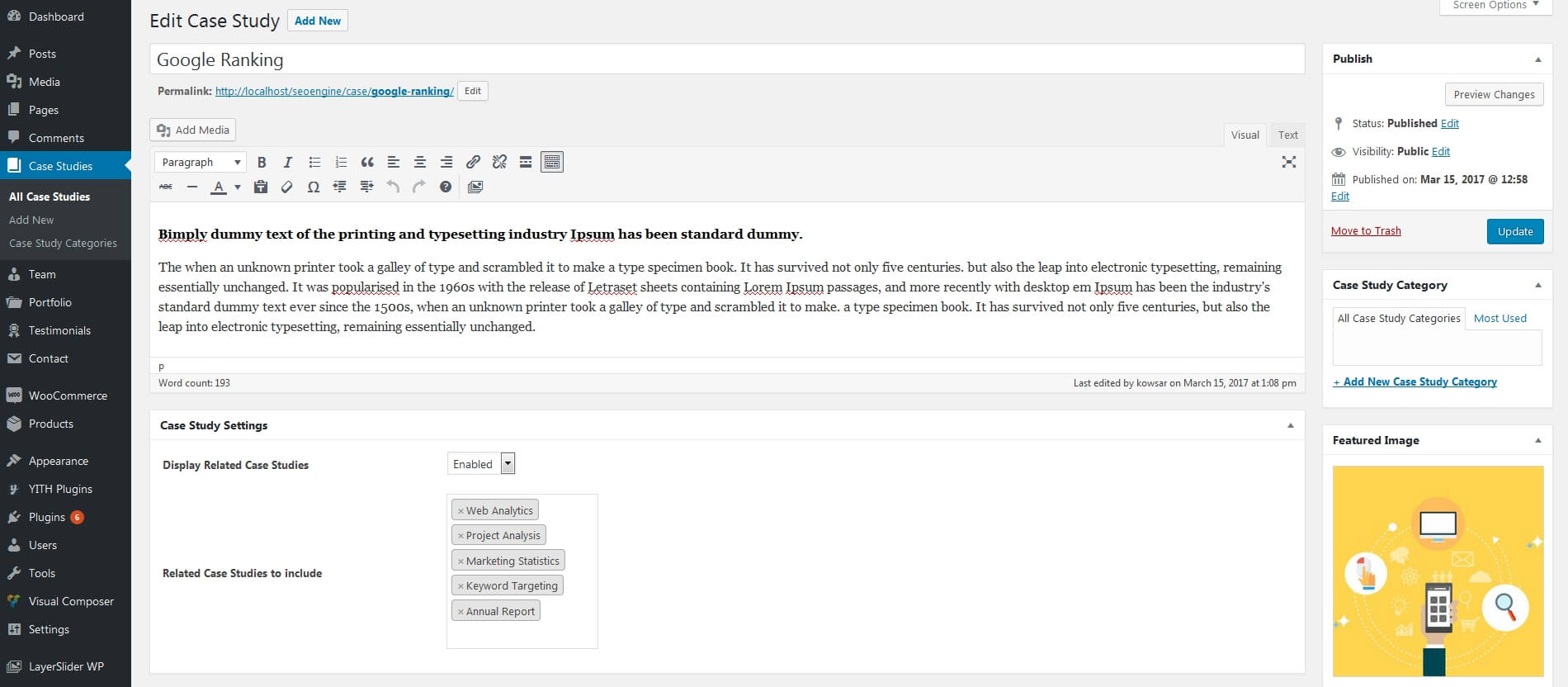Screen dimensions: 1568x687
Task: Apply blockquote formatting
Action: pos(367,163)
